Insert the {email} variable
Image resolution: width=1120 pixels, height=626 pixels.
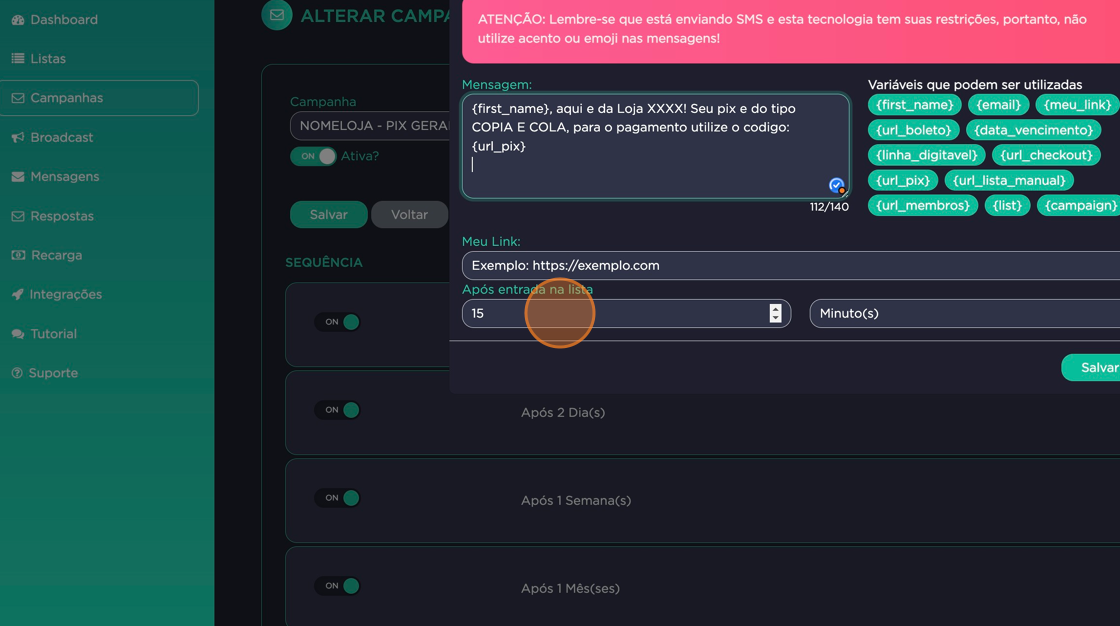[999, 105]
